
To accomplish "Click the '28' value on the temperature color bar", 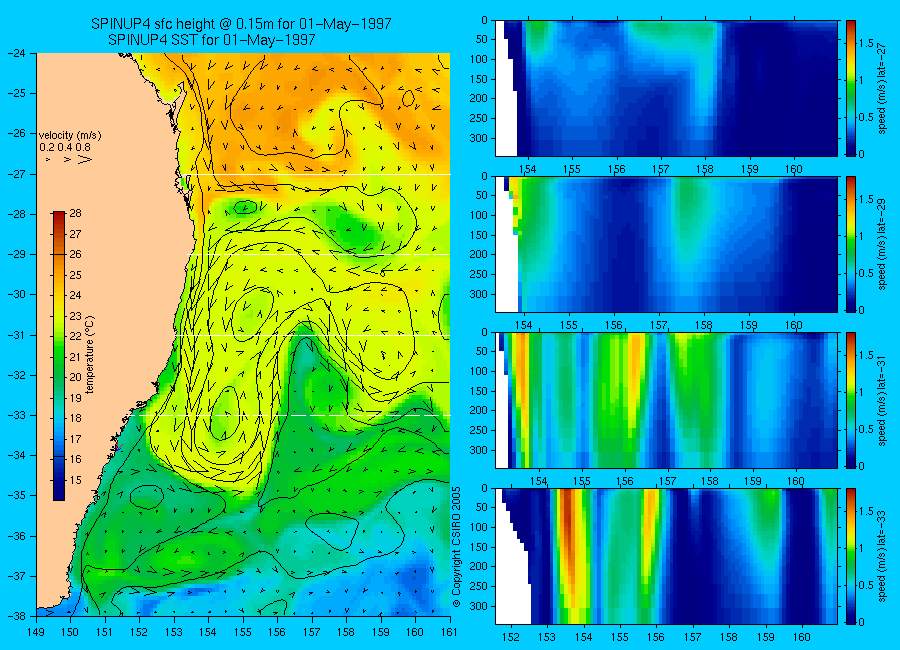I will click(75, 213).
